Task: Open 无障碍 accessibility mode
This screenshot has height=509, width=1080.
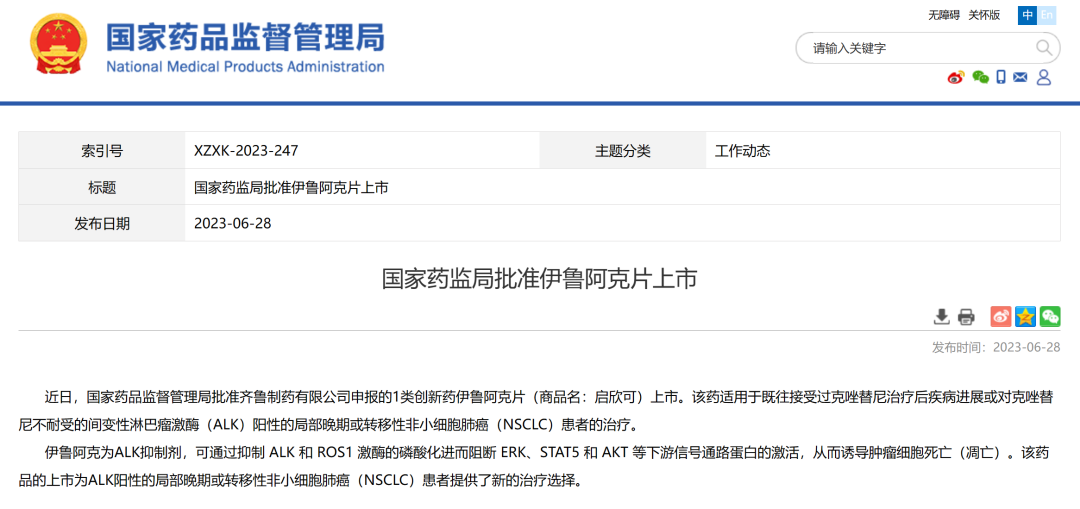Action: point(944,14)
